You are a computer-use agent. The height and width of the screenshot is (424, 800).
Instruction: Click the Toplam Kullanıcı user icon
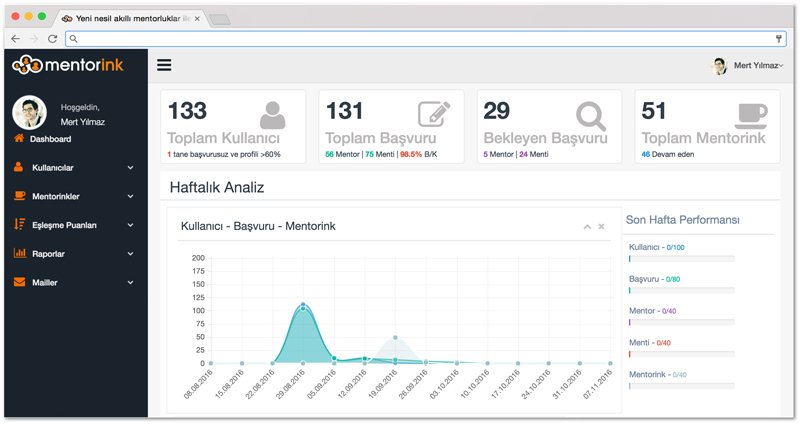271,116
